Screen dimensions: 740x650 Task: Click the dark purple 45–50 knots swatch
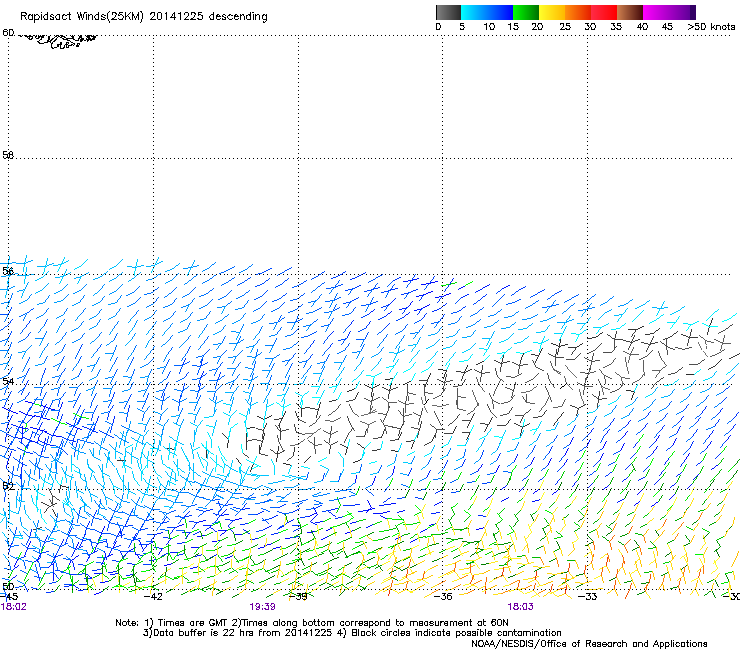click(x=682, y=12)
